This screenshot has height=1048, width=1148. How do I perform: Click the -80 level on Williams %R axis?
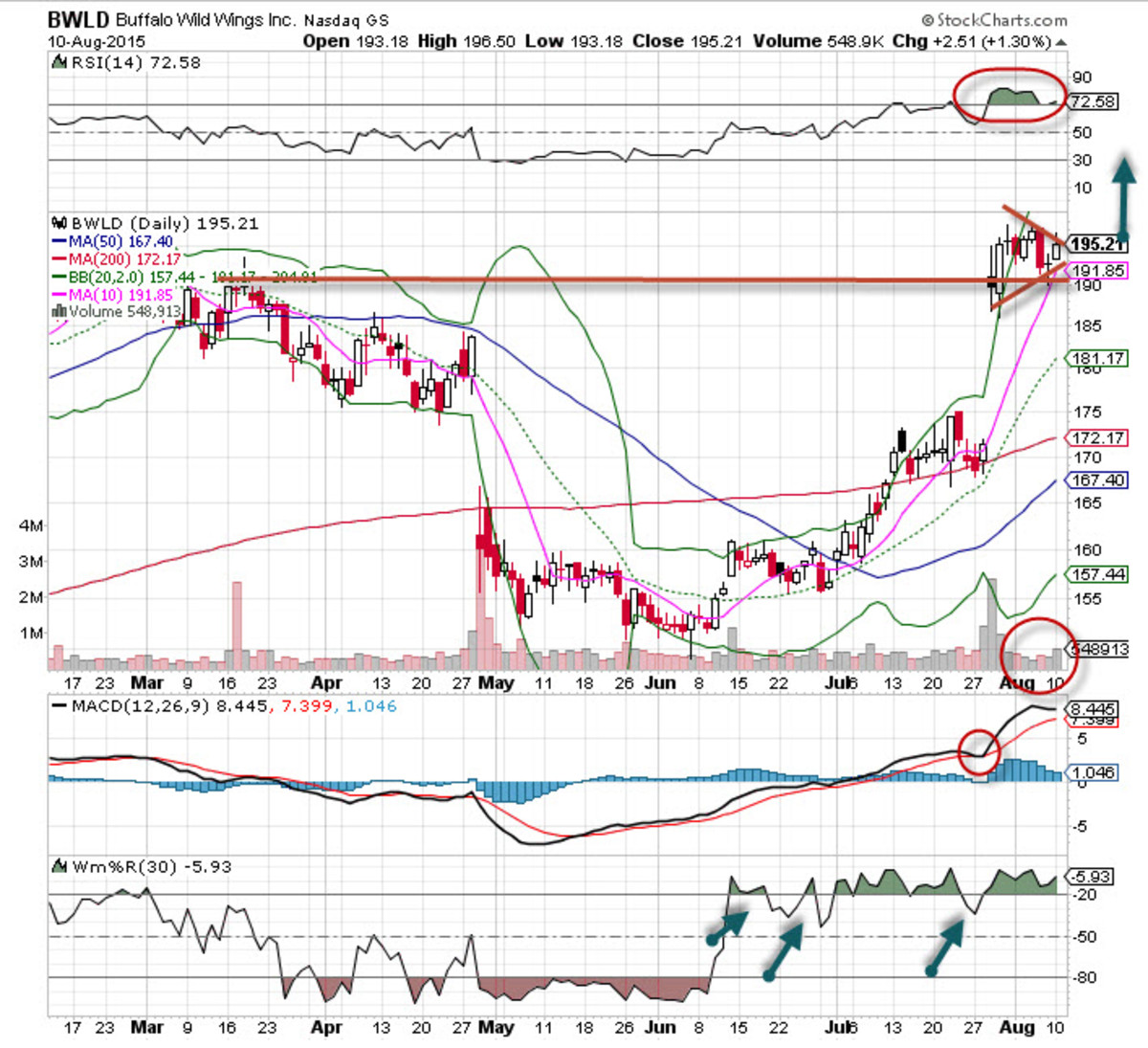[1084, 978]
